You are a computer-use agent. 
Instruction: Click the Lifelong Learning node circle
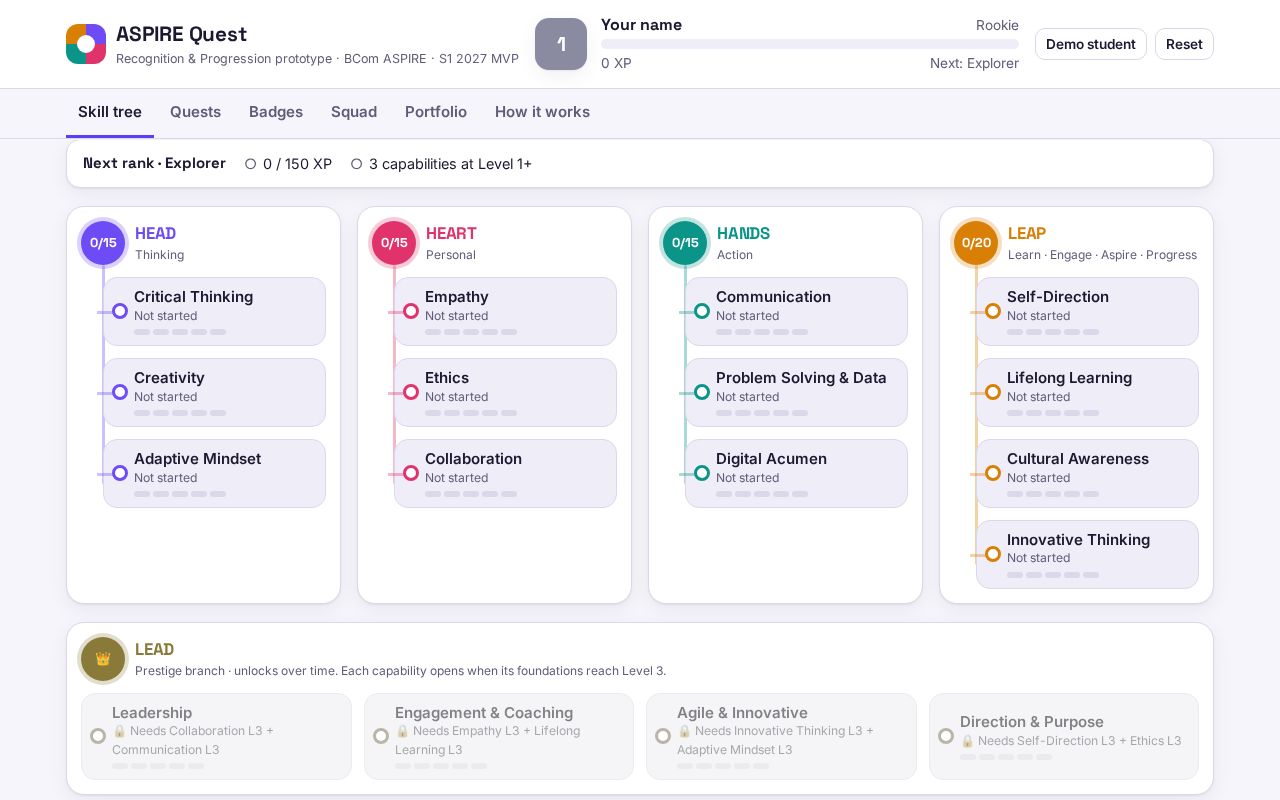993,392
